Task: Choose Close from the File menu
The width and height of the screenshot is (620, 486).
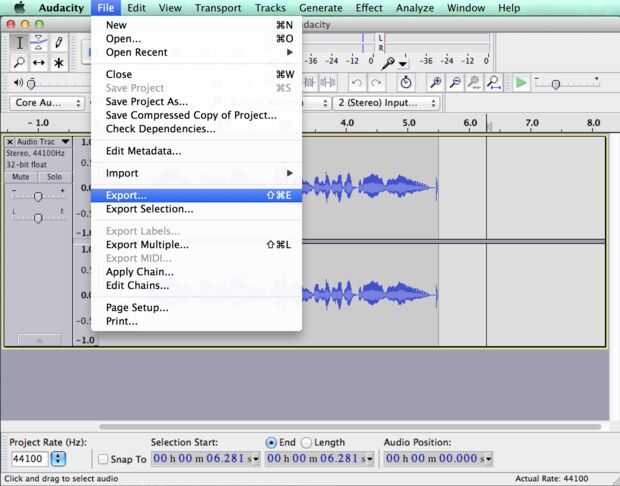Action: pos(196,74)
